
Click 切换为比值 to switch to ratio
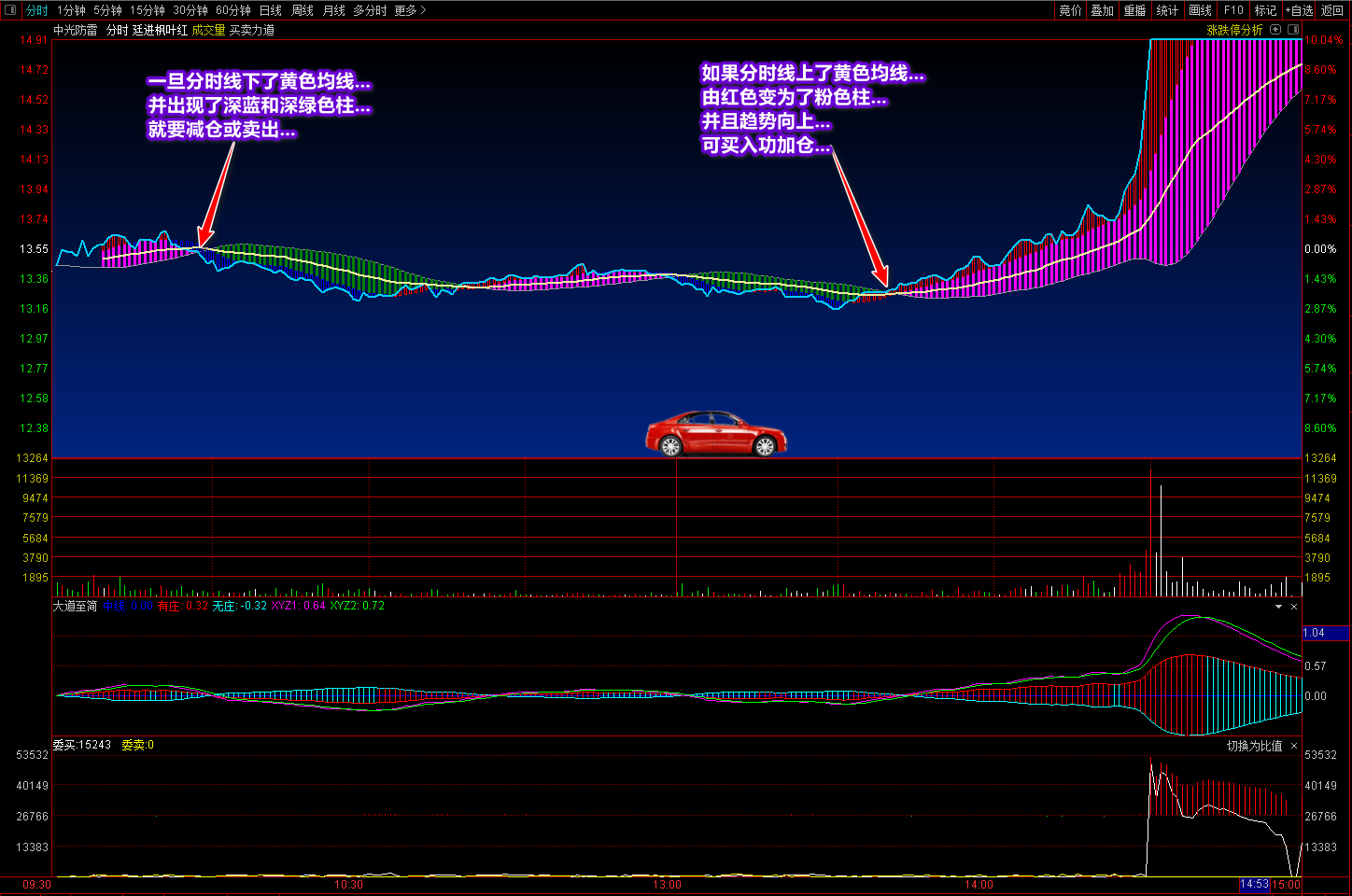[1254, 747]
